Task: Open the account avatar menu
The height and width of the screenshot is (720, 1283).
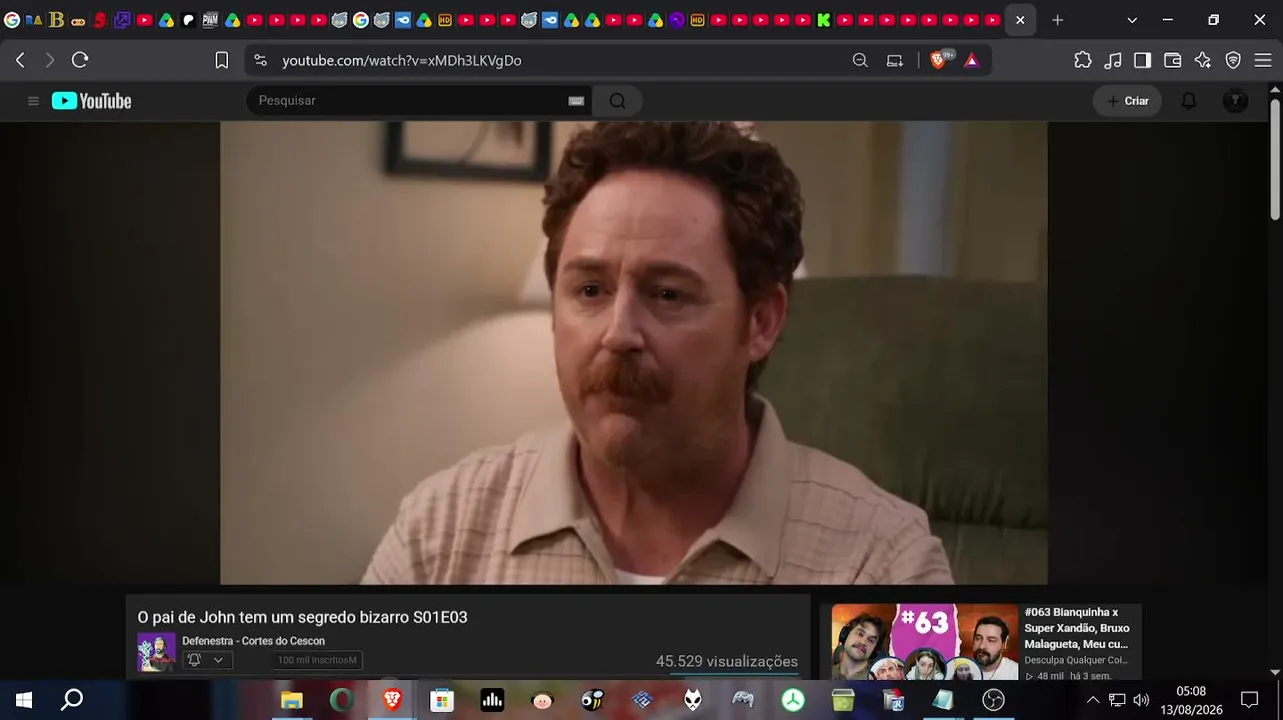Action: pos(1235,101)
